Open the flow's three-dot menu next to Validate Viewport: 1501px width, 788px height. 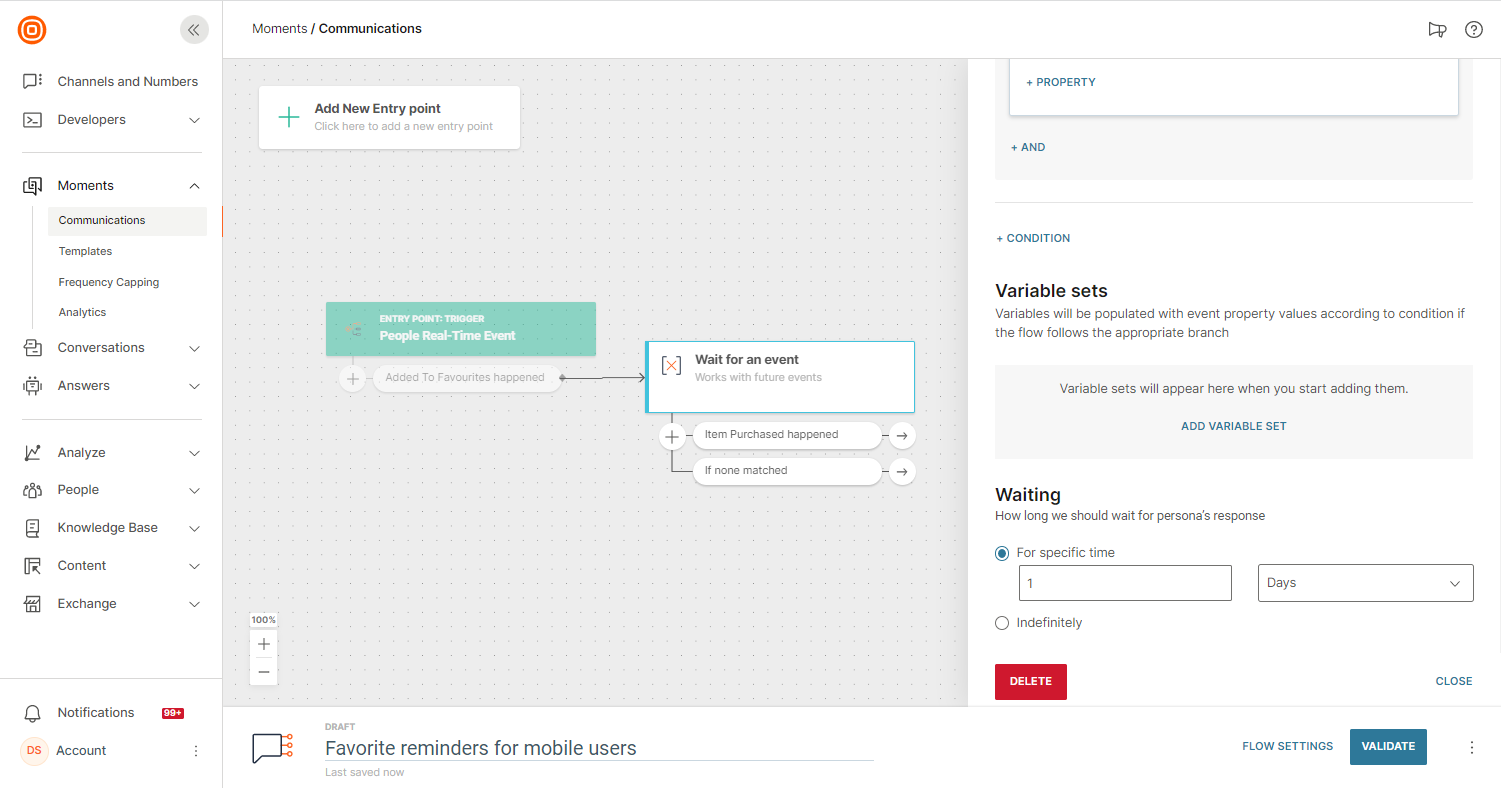click(1471, 747)
